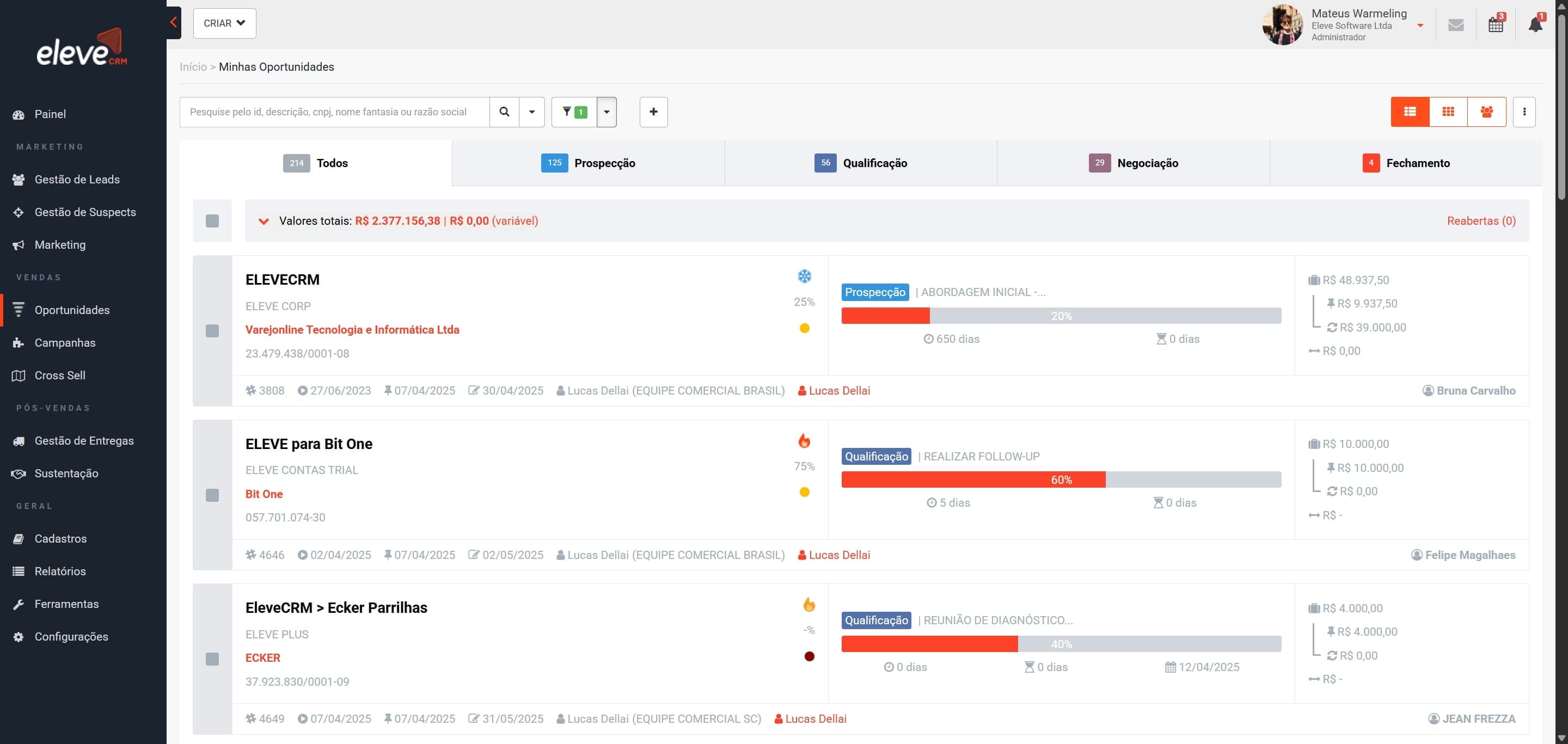Toggle the select-all checkbox beside Valores totais

point(212,221)
